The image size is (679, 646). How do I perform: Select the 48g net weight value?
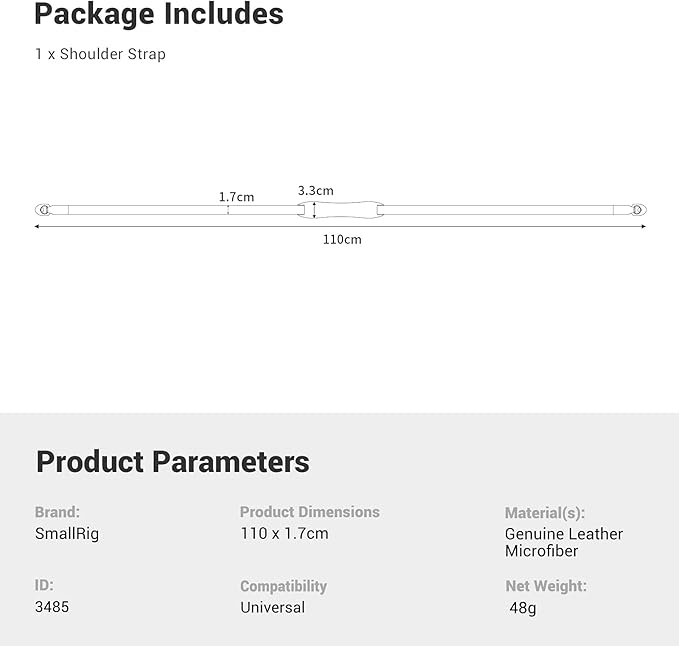point(523,608)
